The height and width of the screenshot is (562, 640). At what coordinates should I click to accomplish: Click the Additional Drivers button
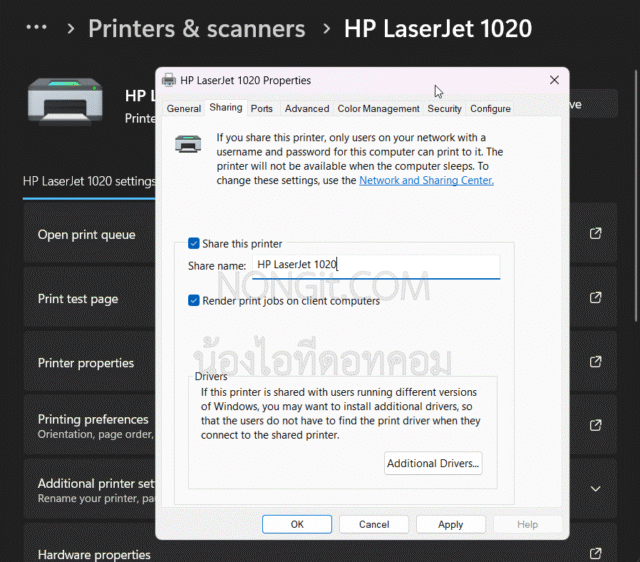click(433, 463)
